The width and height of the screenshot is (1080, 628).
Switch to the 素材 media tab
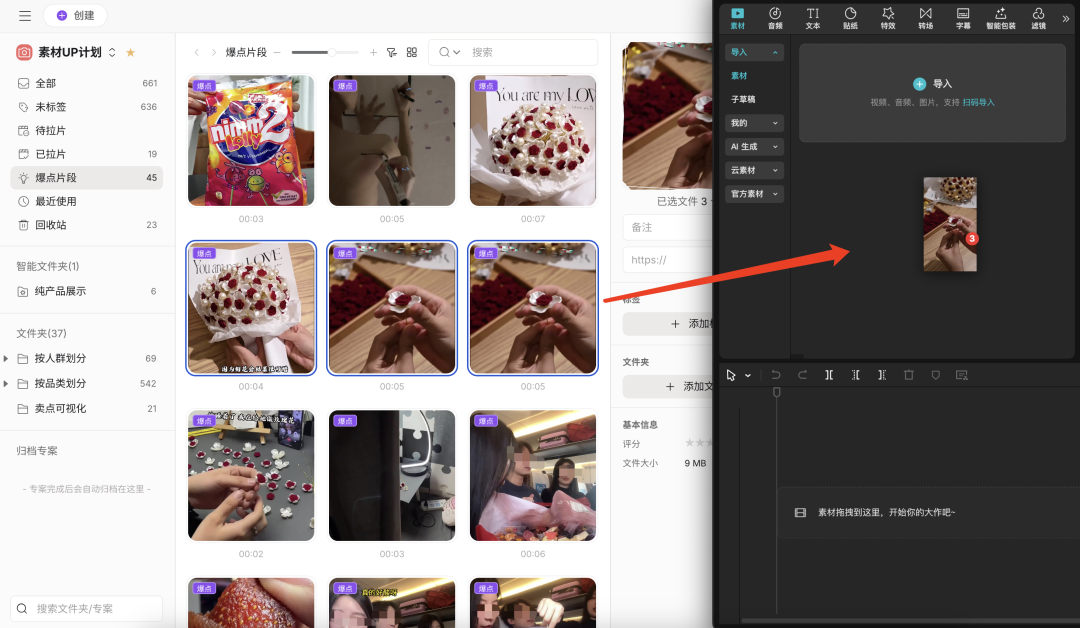coord(738,18)
